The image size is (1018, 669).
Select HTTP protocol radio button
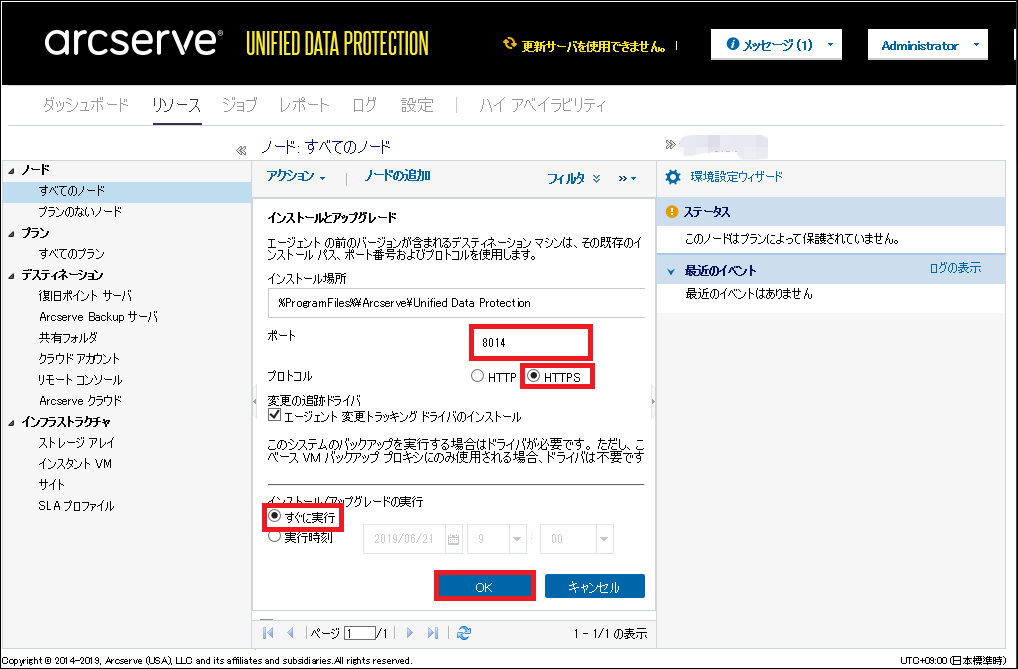pyautogui.click(x=477, y=375)
